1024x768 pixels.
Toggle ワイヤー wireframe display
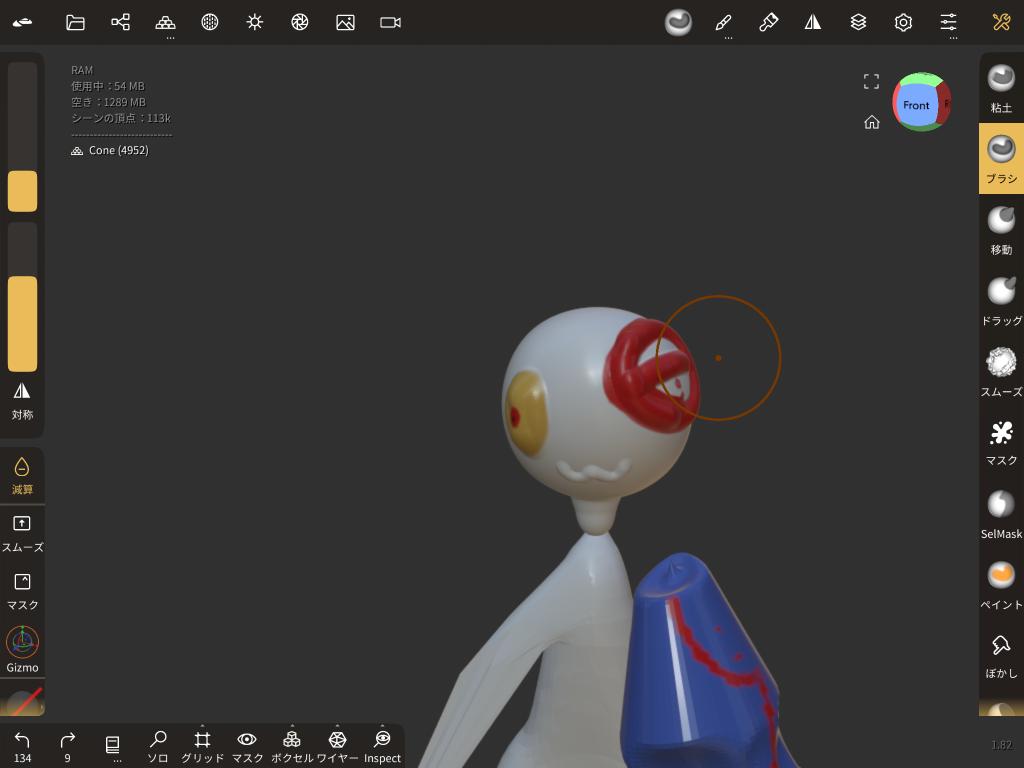(337, 745)
